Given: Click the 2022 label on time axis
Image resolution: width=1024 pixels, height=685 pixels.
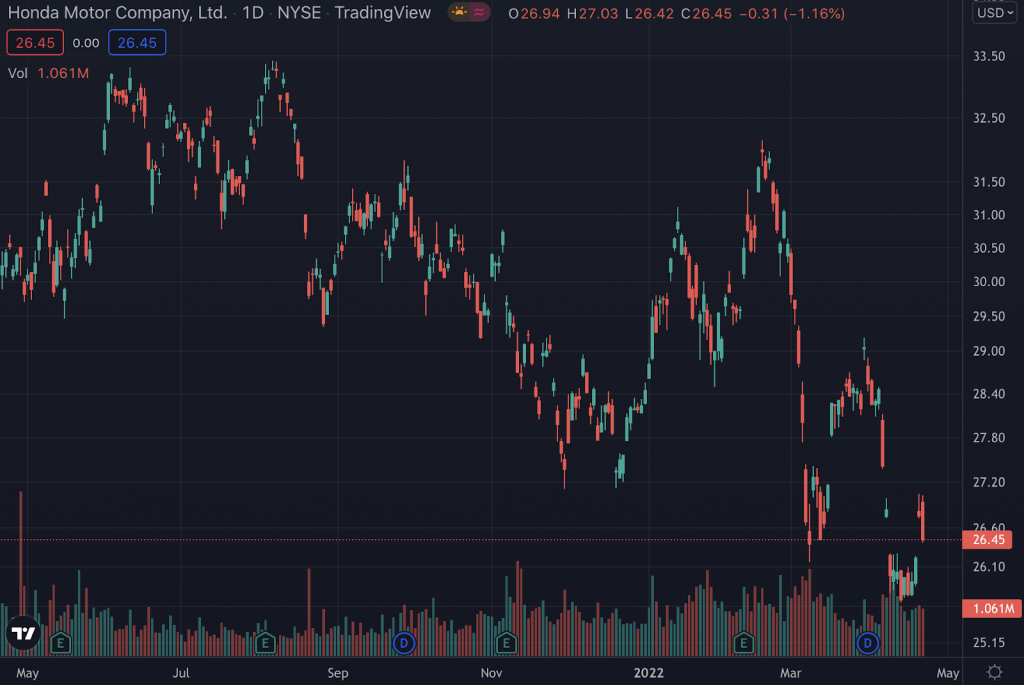Looking at the screenshot, I should pos(648,673).
